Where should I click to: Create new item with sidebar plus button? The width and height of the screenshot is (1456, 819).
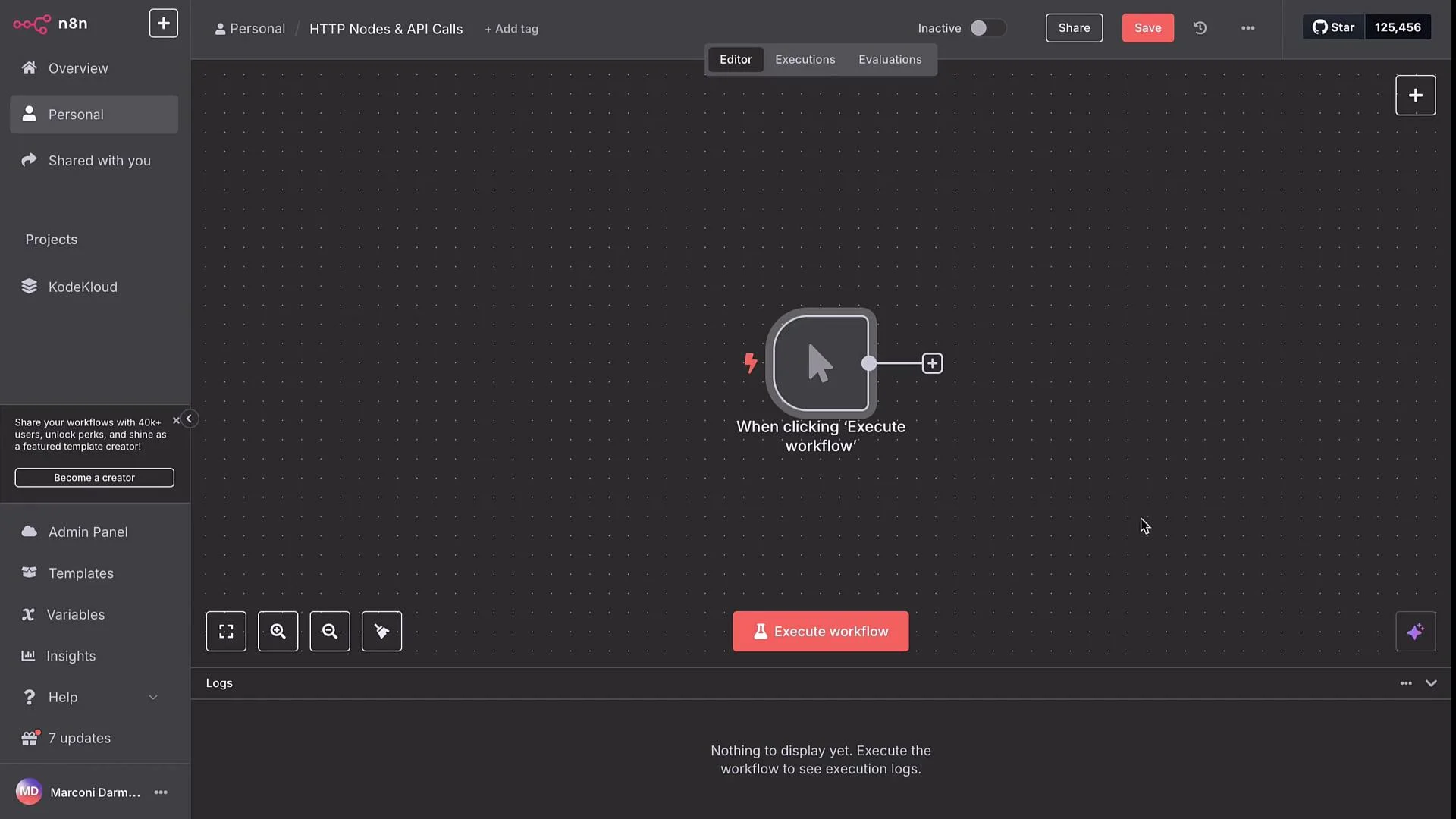click(163, 24)
